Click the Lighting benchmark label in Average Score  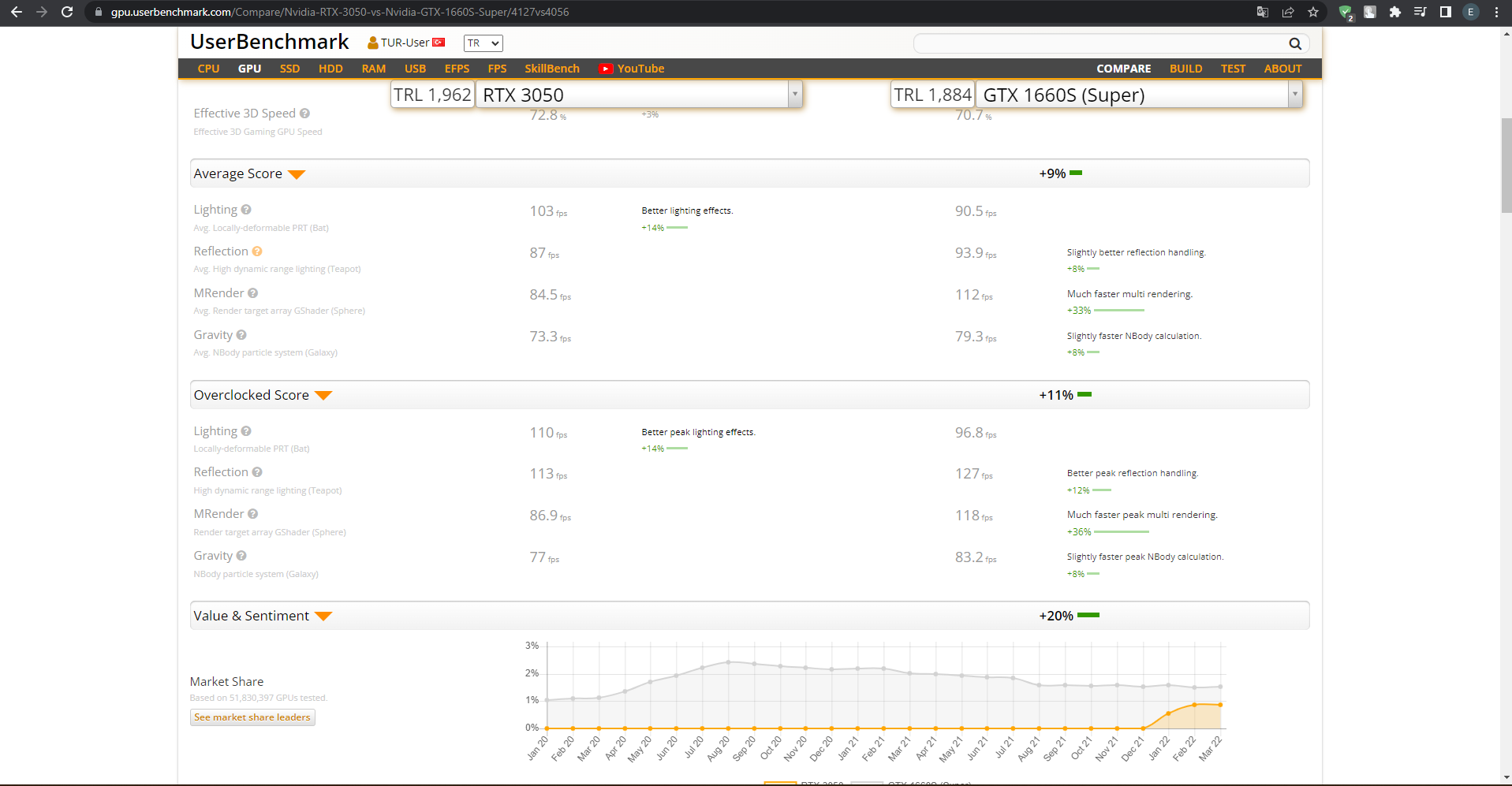click(215, 210)
